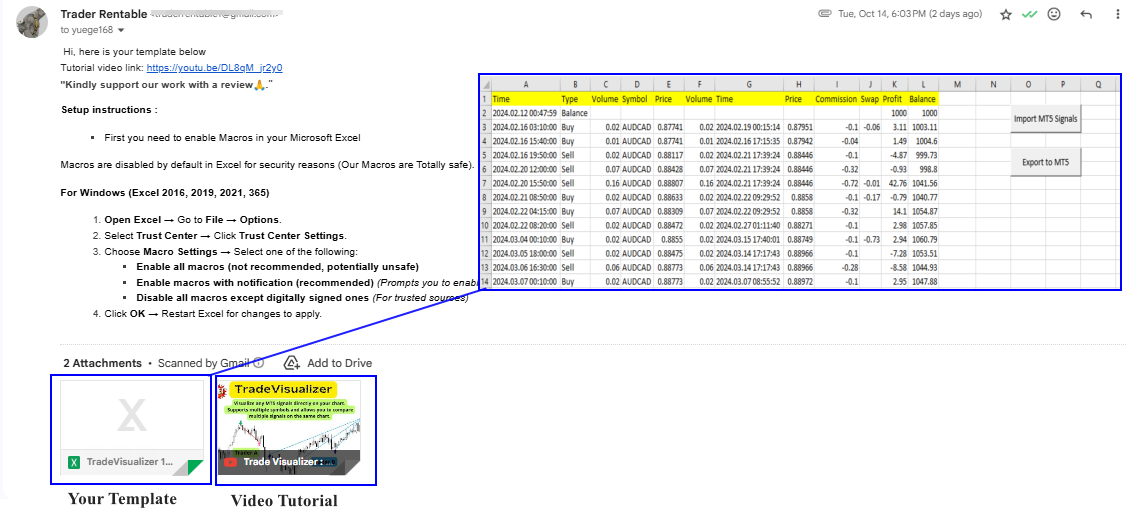Select column Q header in spreadsheet image
The image size is (1131, 518).
(1098, 84)
